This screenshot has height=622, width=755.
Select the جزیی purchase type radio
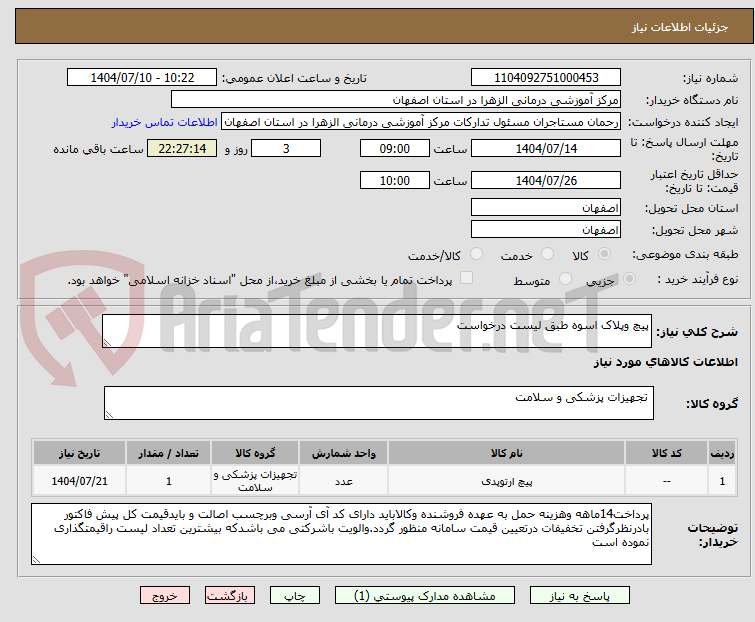(629, 278)
